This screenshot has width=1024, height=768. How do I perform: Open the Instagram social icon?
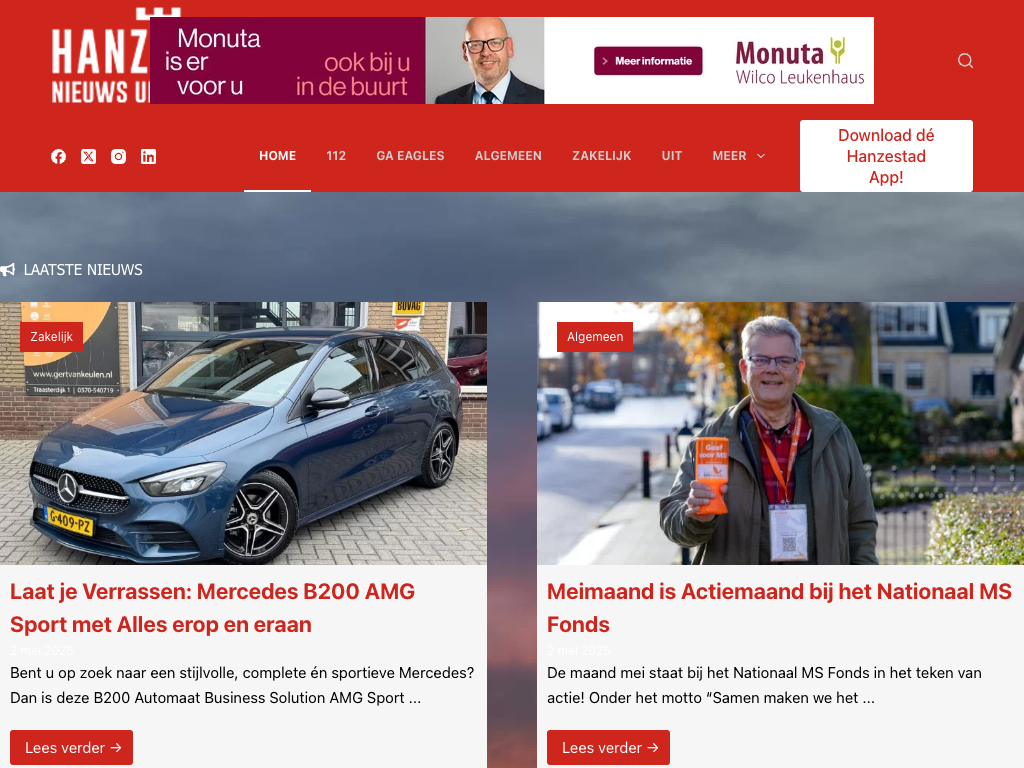[118, 157]
